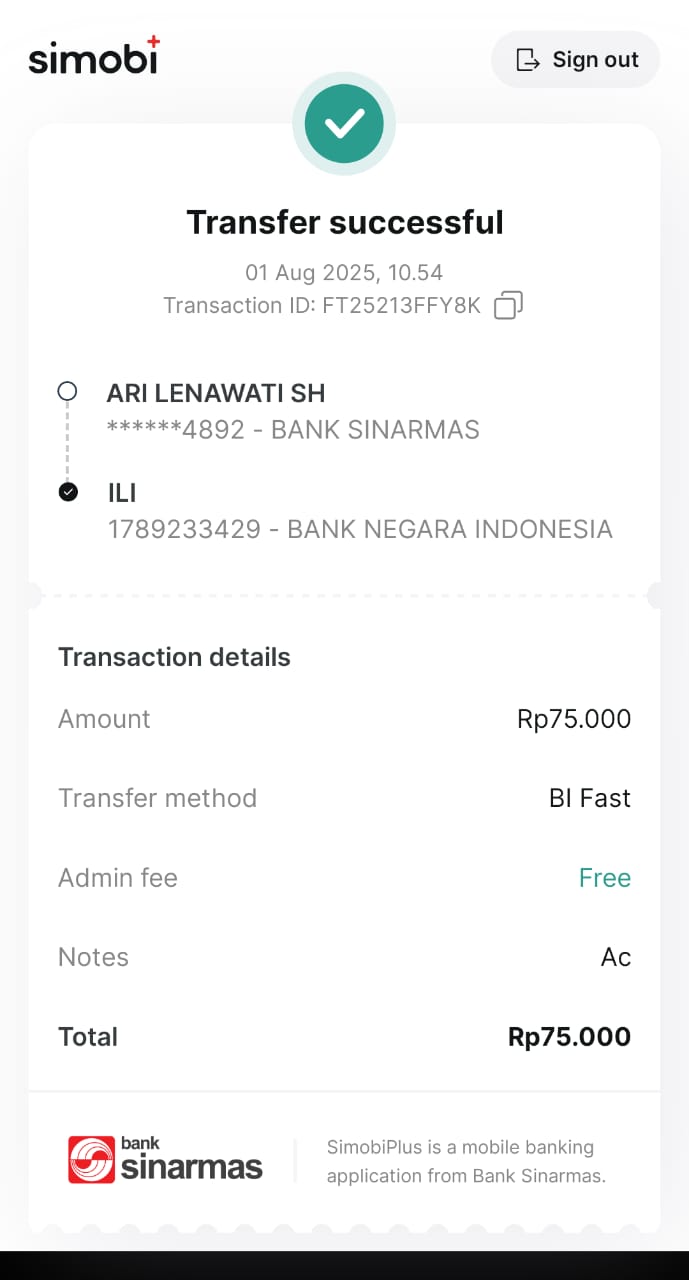Click the Transfer successful heading
The width and height of the screenshot is (689, 1280).
pos(345,222)
